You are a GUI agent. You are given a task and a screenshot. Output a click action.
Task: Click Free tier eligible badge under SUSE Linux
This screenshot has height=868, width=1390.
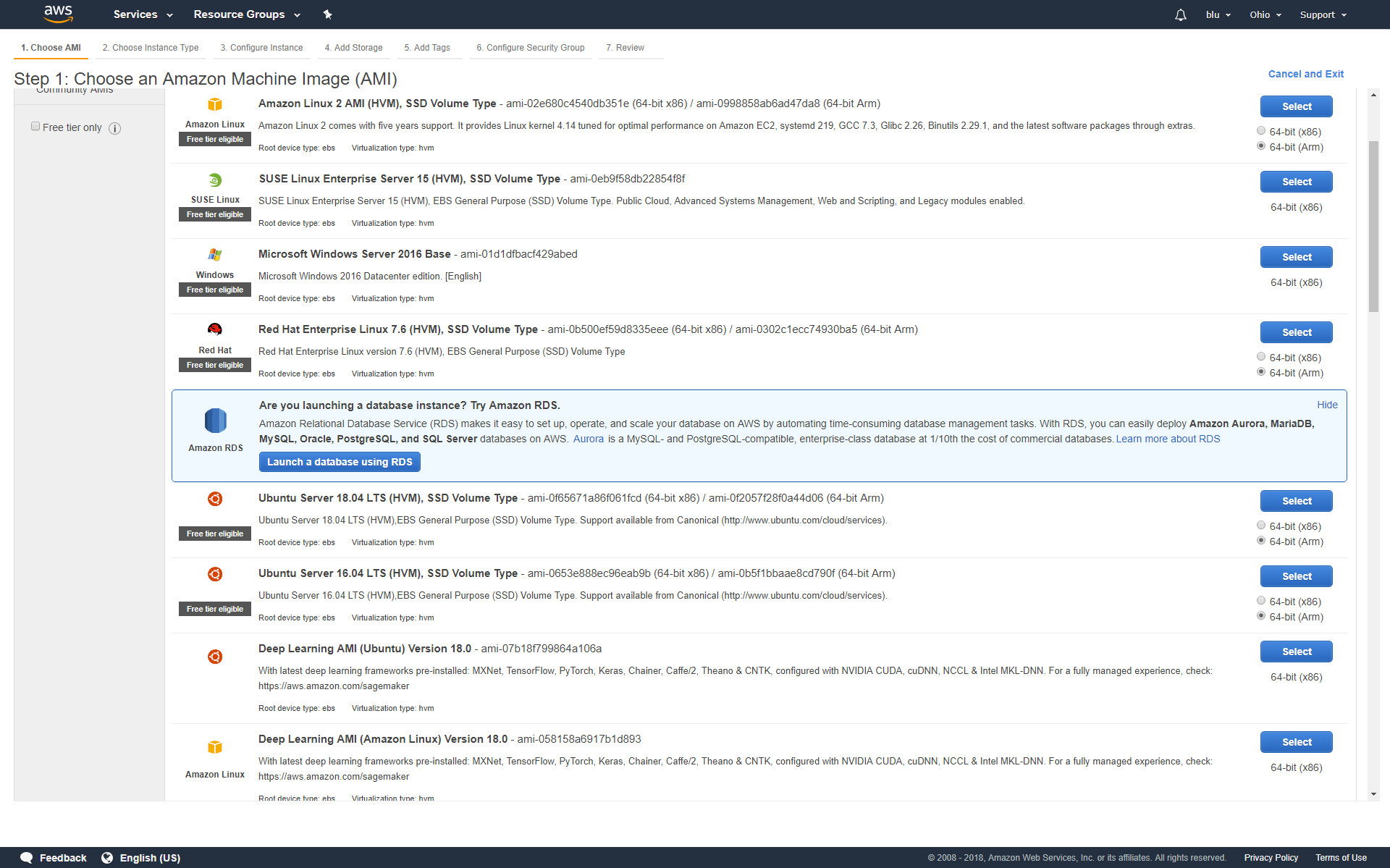click(215, 214)
